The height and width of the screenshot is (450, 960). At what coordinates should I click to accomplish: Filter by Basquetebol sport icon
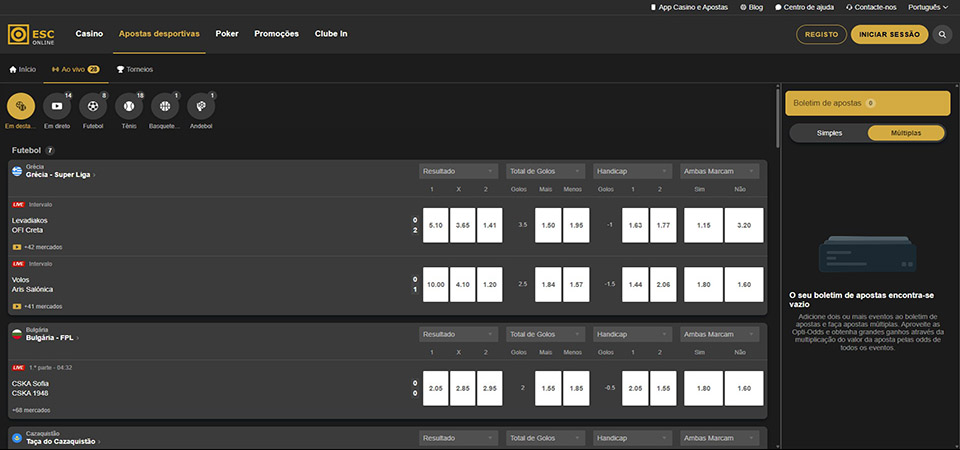pos(165,107)
